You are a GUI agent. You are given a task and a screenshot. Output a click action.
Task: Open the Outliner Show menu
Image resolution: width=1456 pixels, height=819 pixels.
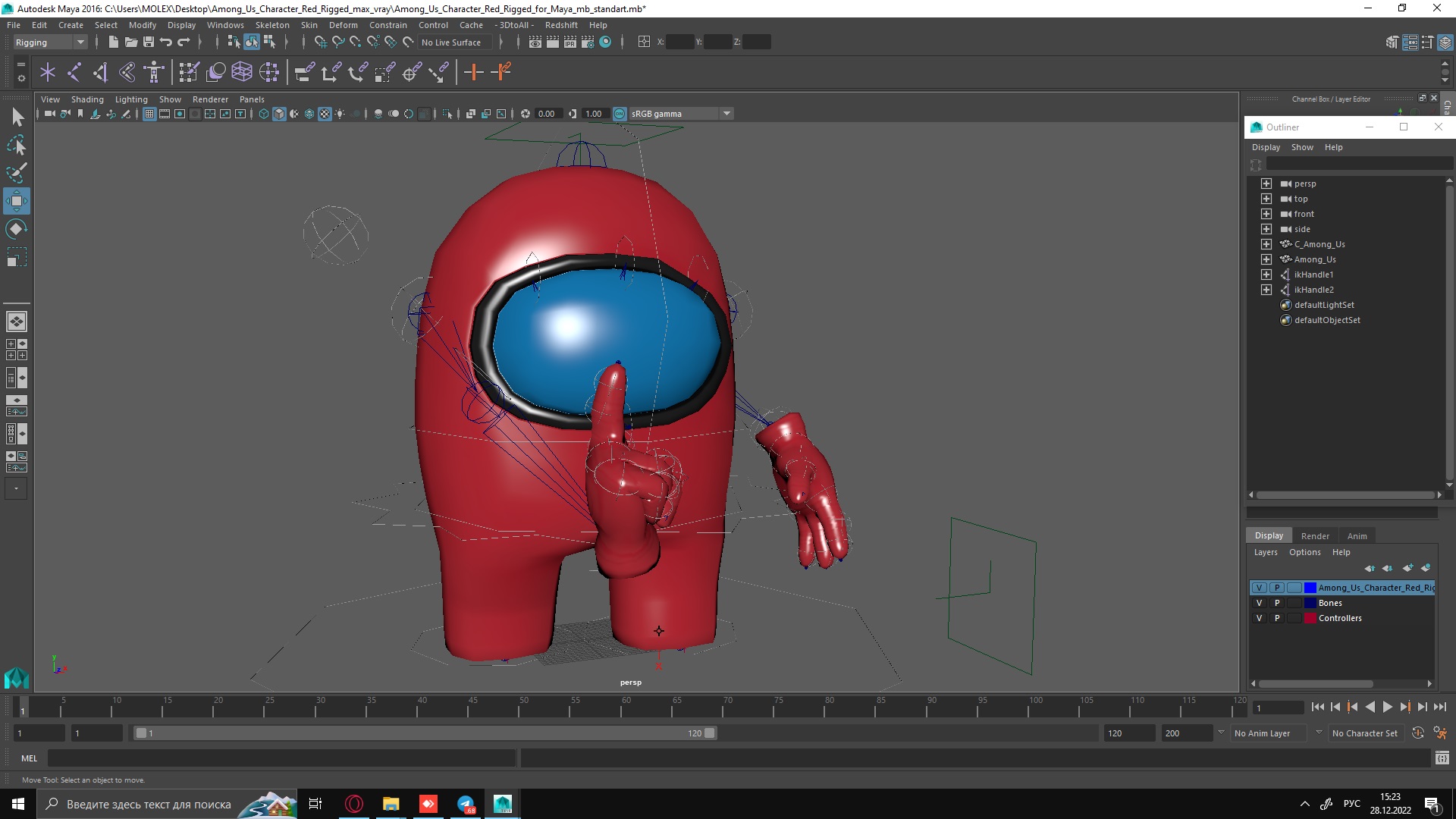tap(1302, 148)
